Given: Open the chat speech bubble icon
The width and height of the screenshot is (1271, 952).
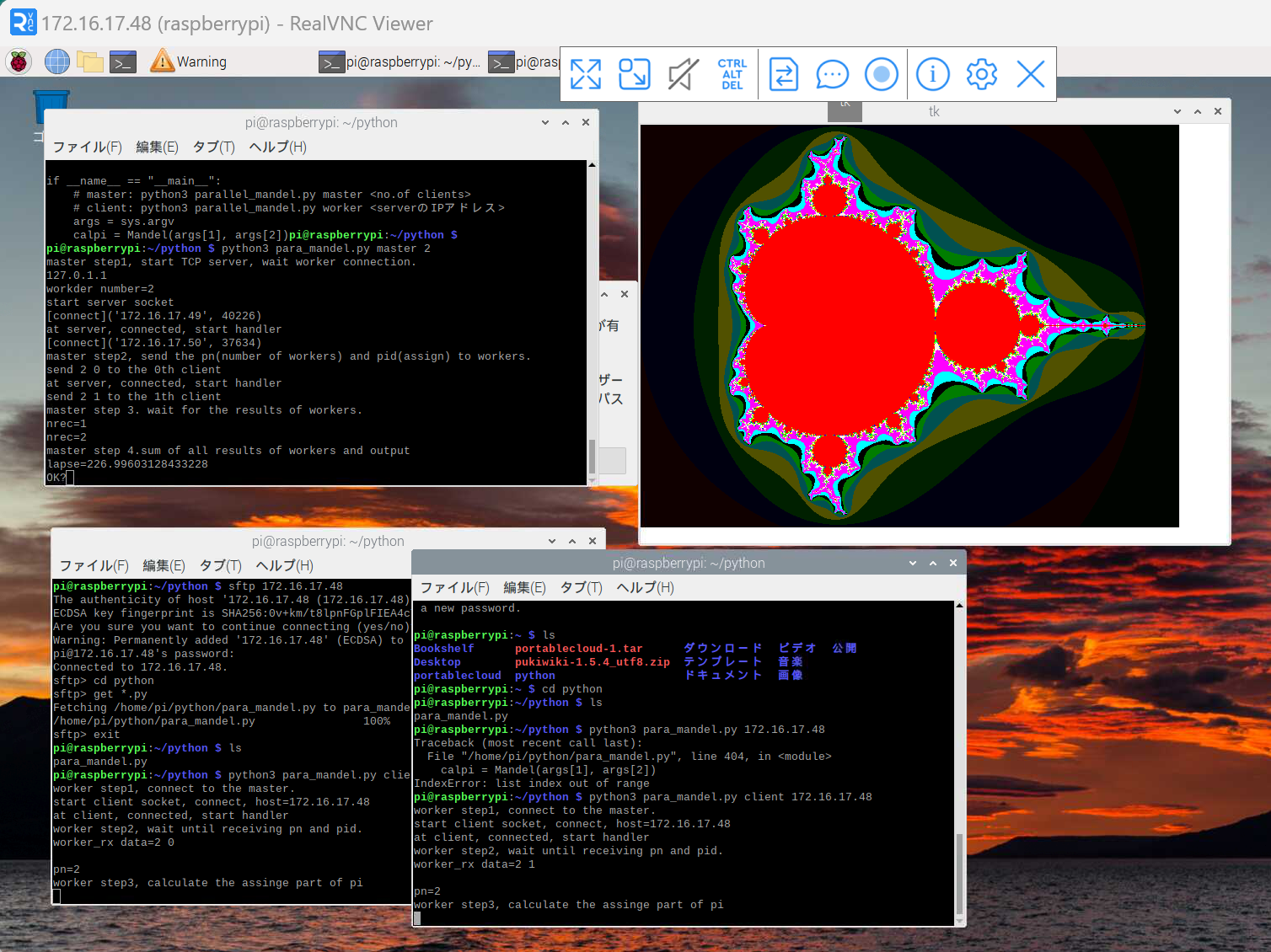Looking at the screenshot, I should 832,74.
